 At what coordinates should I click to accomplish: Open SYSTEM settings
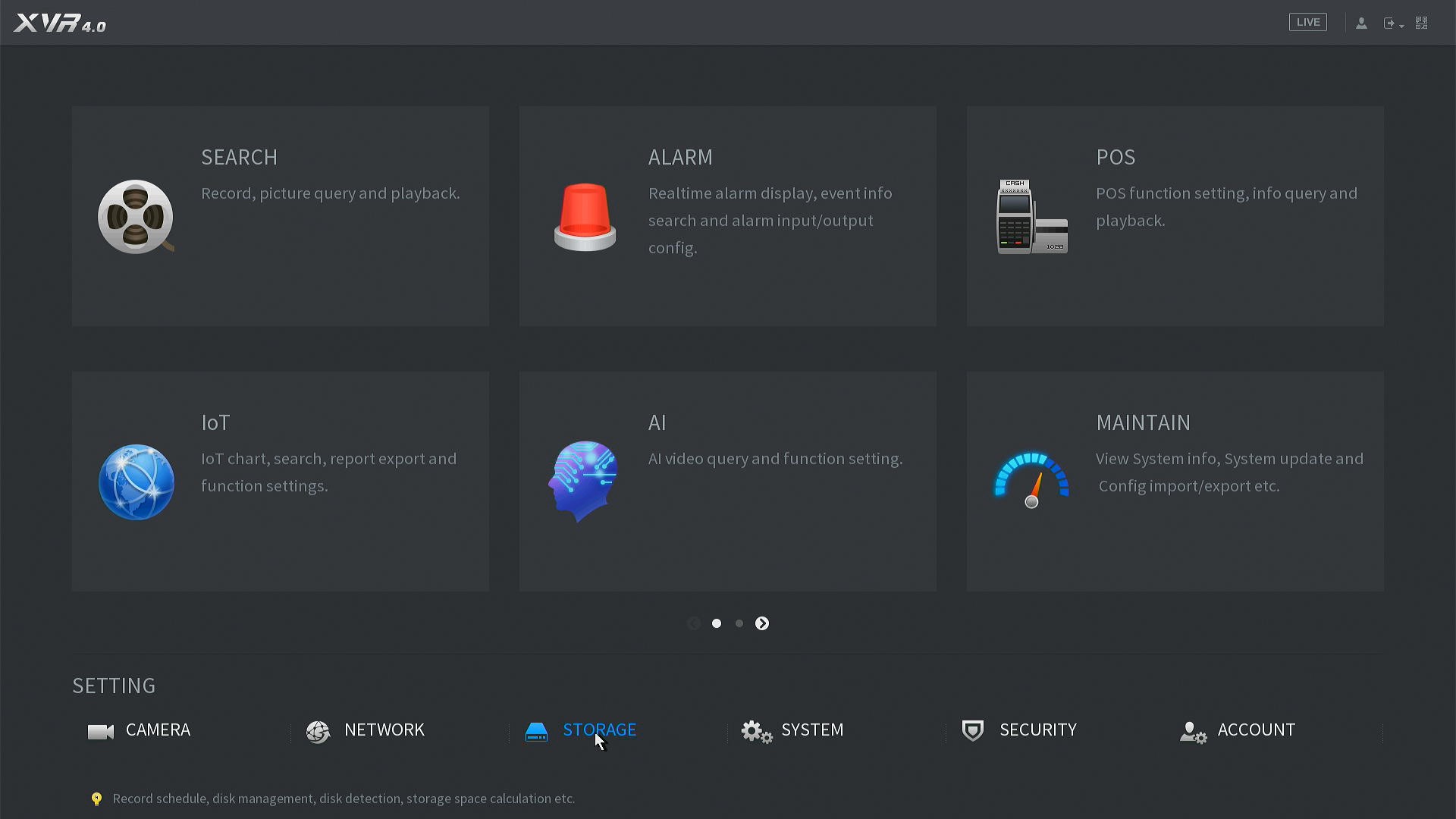click(x=812, y=730)
